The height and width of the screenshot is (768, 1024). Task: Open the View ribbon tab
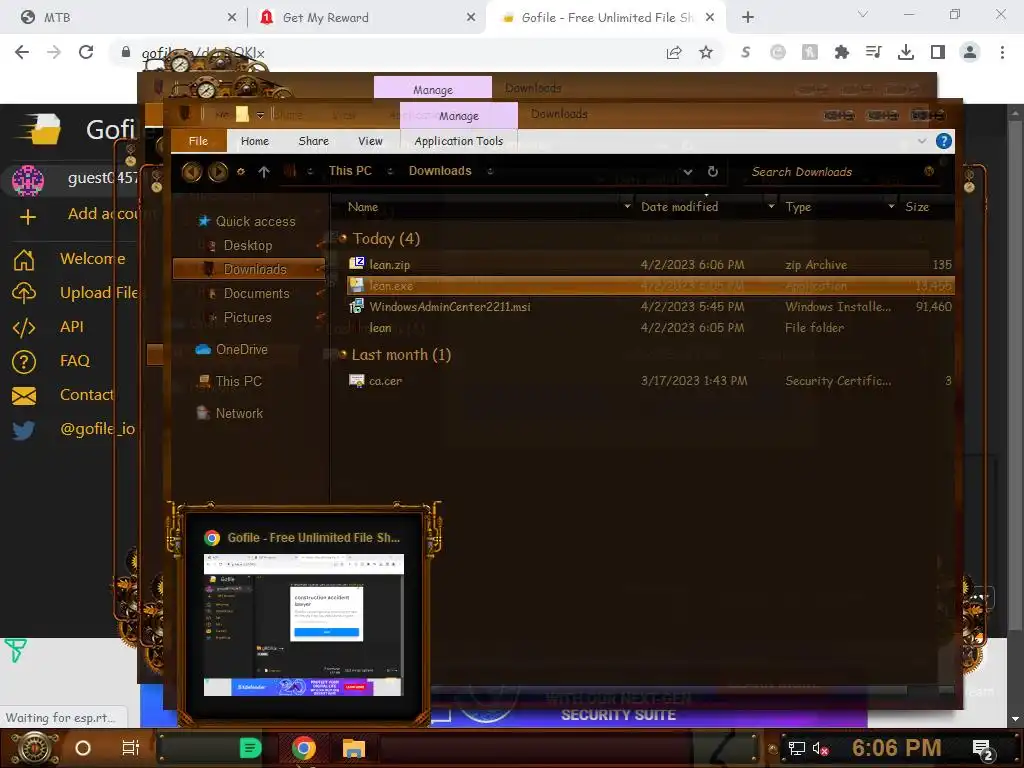click(370, 141)
